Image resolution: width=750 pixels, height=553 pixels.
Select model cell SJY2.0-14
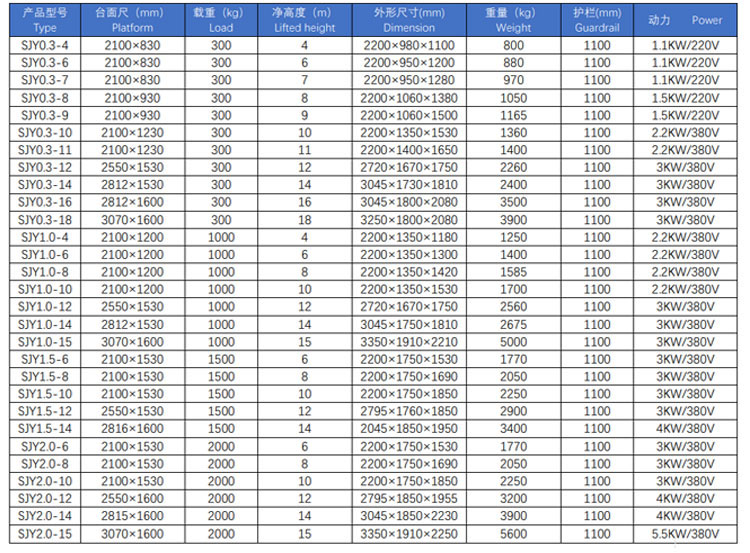click(45, 516)
